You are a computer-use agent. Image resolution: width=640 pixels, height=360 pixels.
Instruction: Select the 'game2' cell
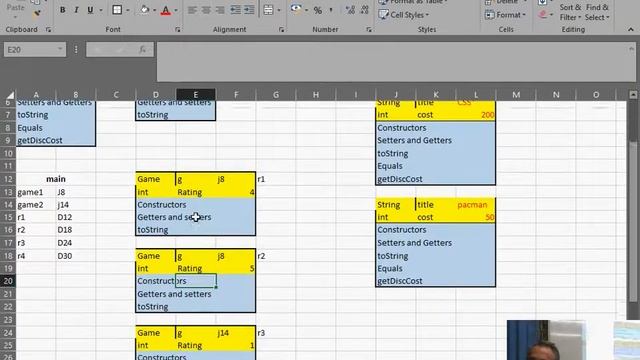point(36,204)
